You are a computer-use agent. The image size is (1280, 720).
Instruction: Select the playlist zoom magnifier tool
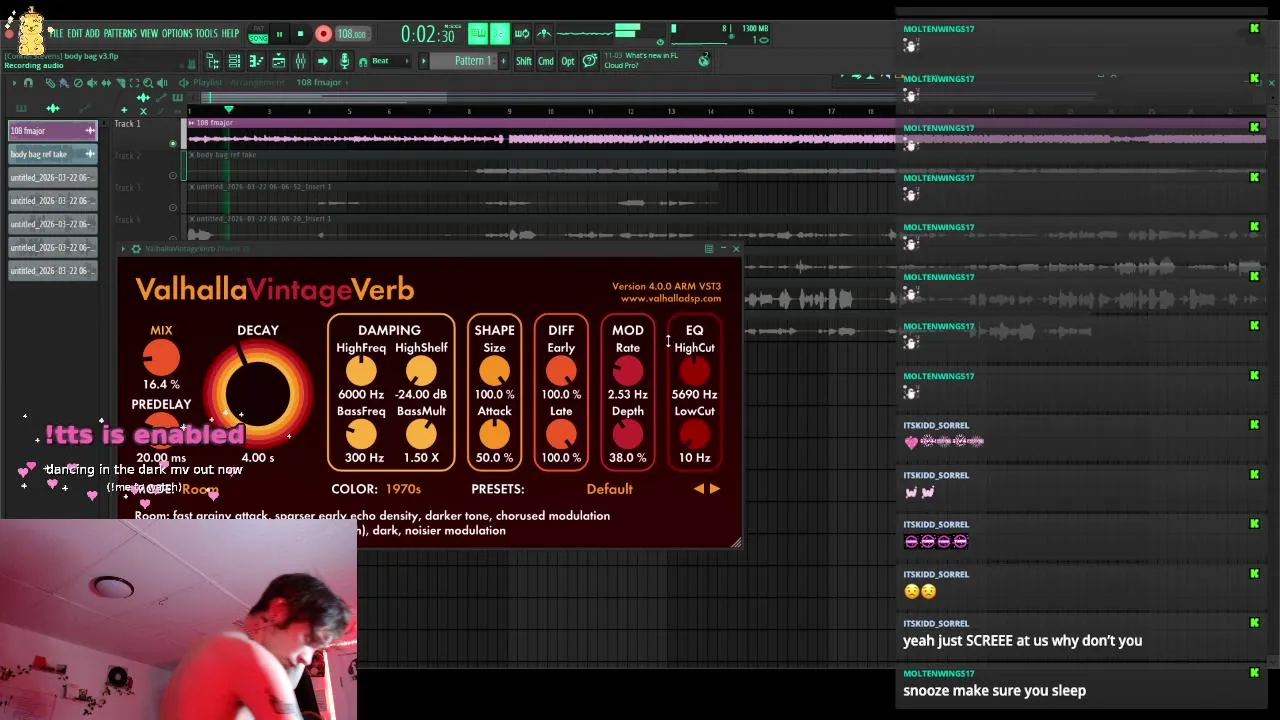click(148, 83)
